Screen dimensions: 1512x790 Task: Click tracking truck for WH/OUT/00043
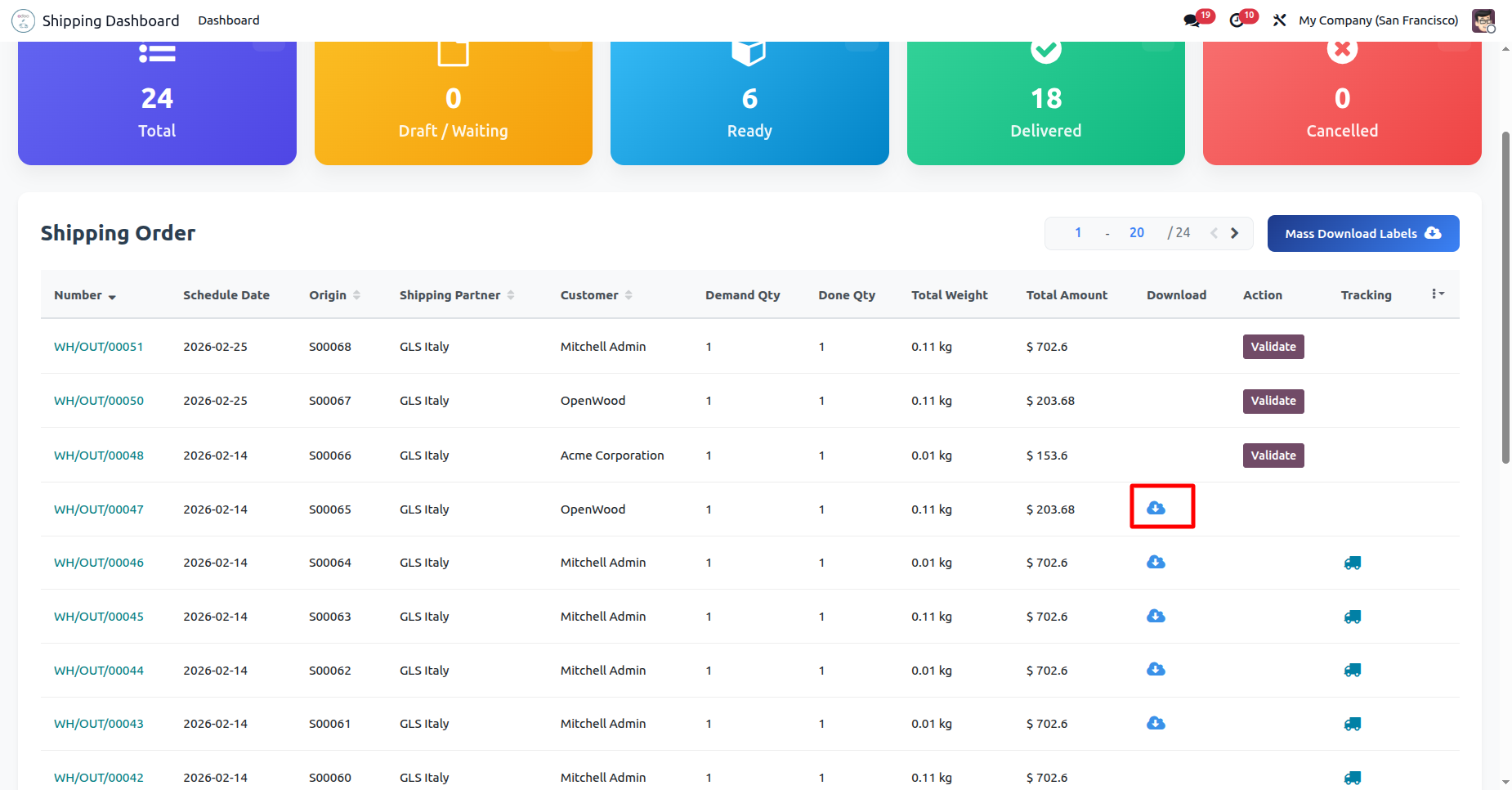(1352, 724)
